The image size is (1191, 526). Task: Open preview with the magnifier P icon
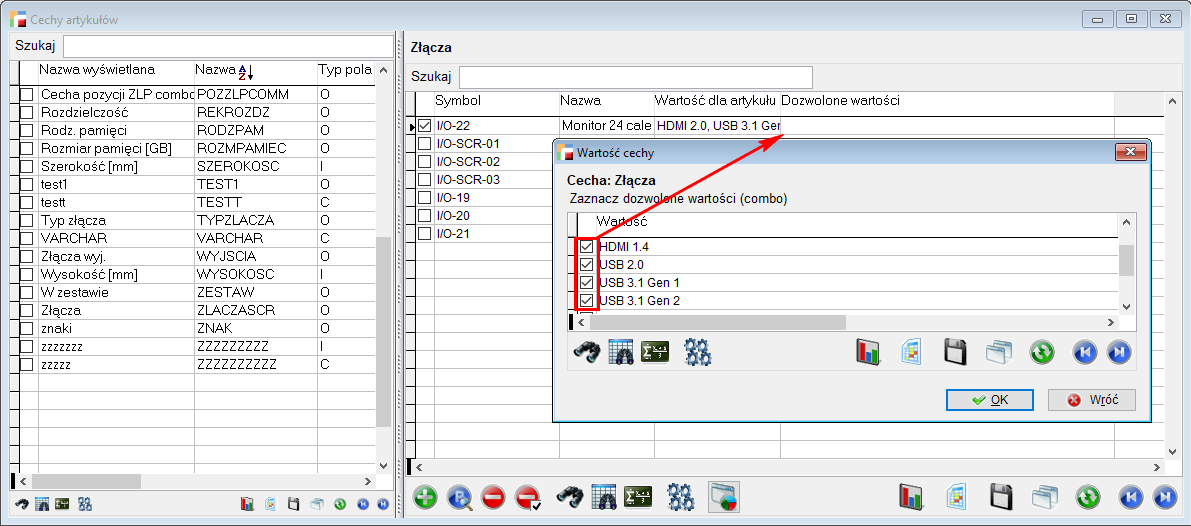coord(460,498)
